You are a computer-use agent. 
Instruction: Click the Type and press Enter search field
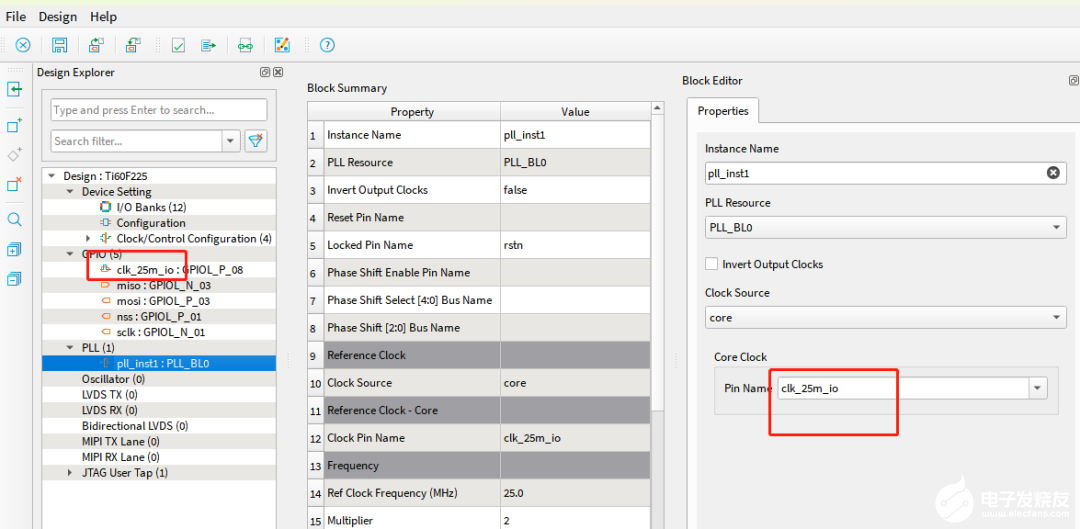coord(159,110)
